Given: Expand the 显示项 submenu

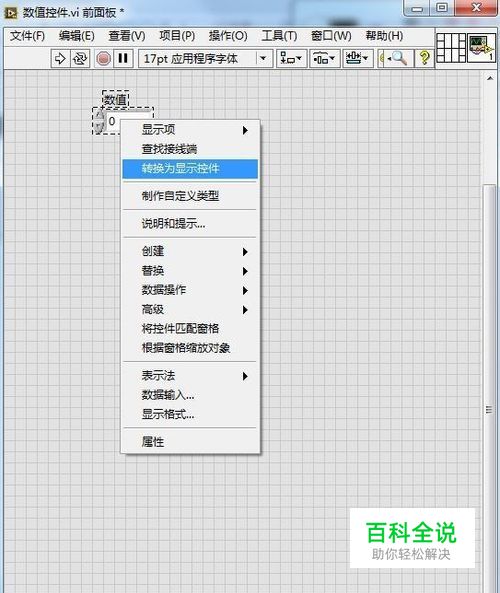Looking at the screenshot, I should (190, 130).
